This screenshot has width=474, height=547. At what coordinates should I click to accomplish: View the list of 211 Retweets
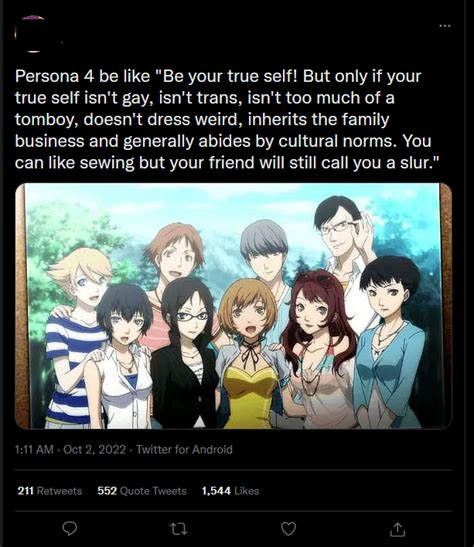click(x=50, y=491)
